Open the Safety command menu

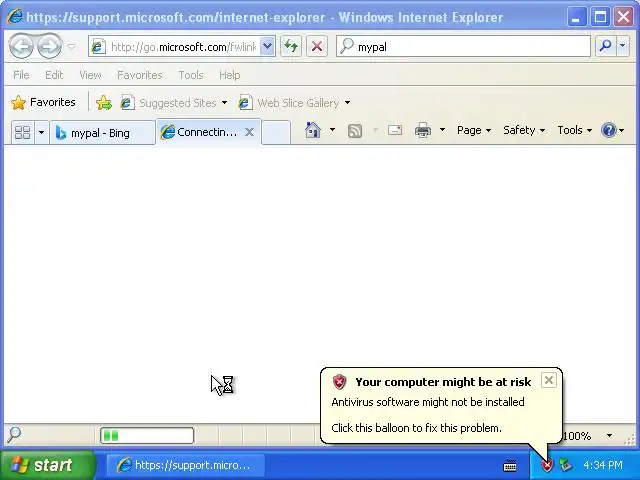pyautogui.click(x=524, y=130)
